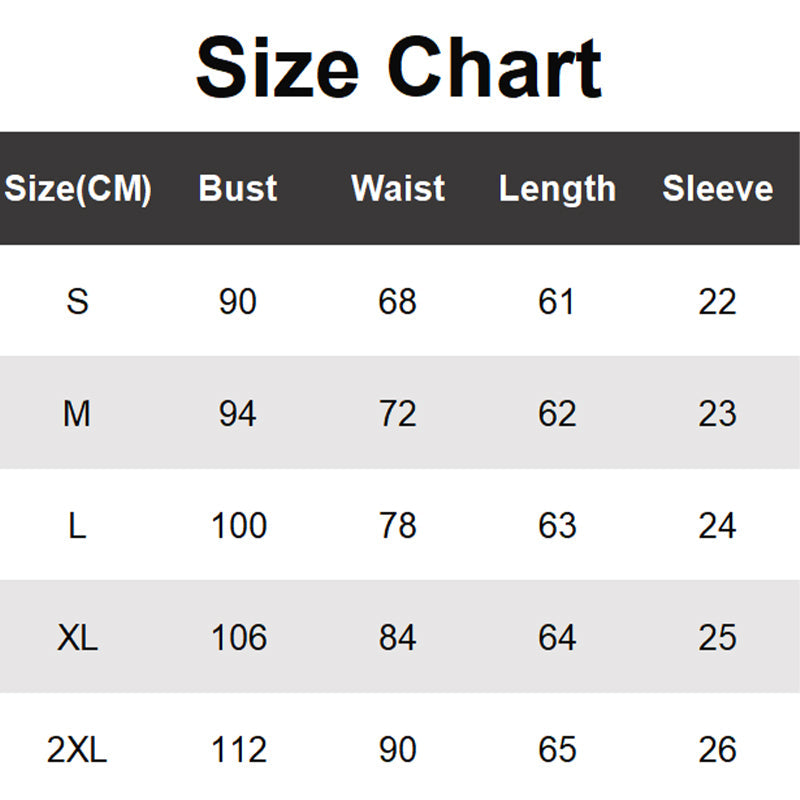Select sleeve value 22 for size S
Screen dimensions: 800x800
(718, 301)
